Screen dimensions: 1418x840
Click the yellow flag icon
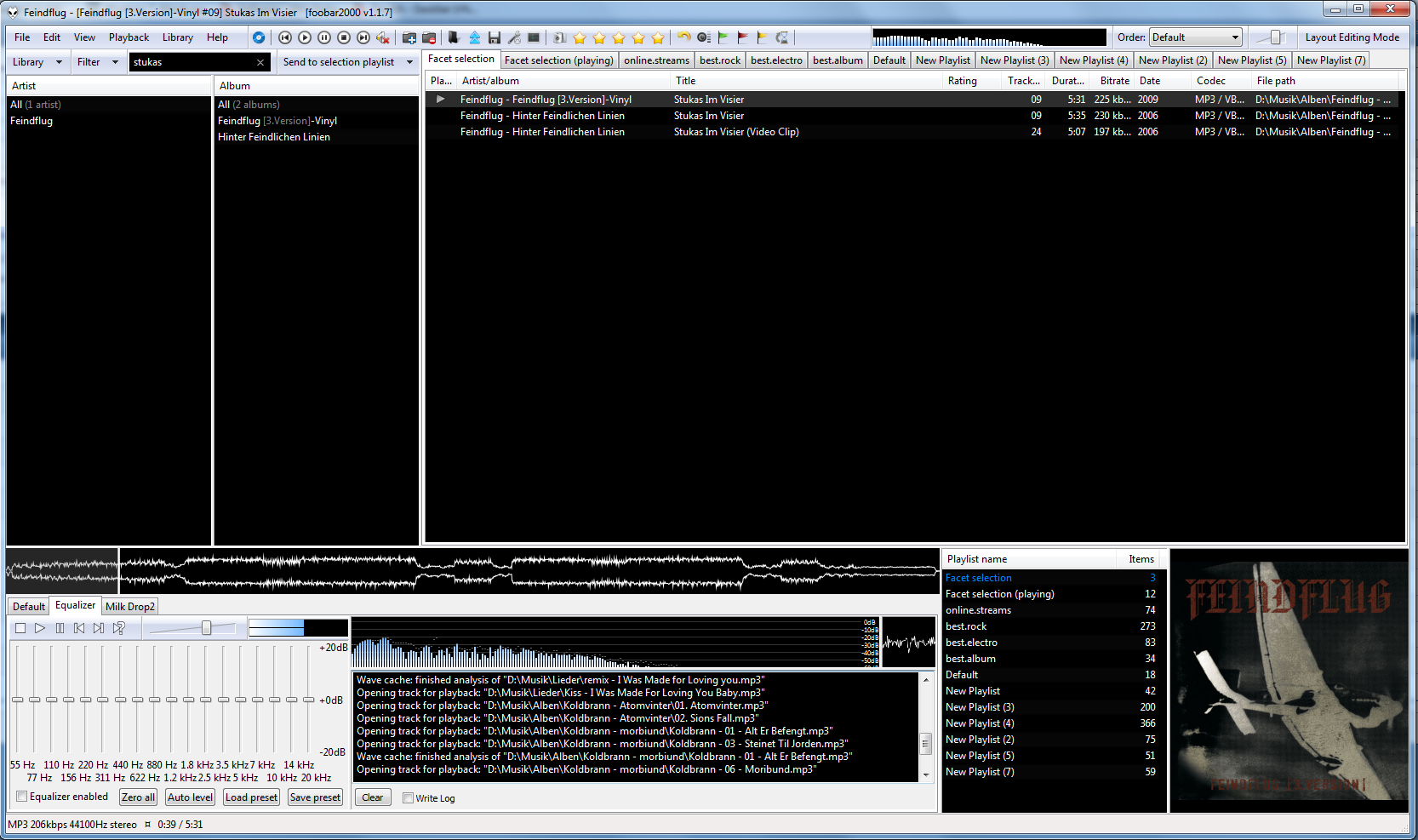[762, 37]
